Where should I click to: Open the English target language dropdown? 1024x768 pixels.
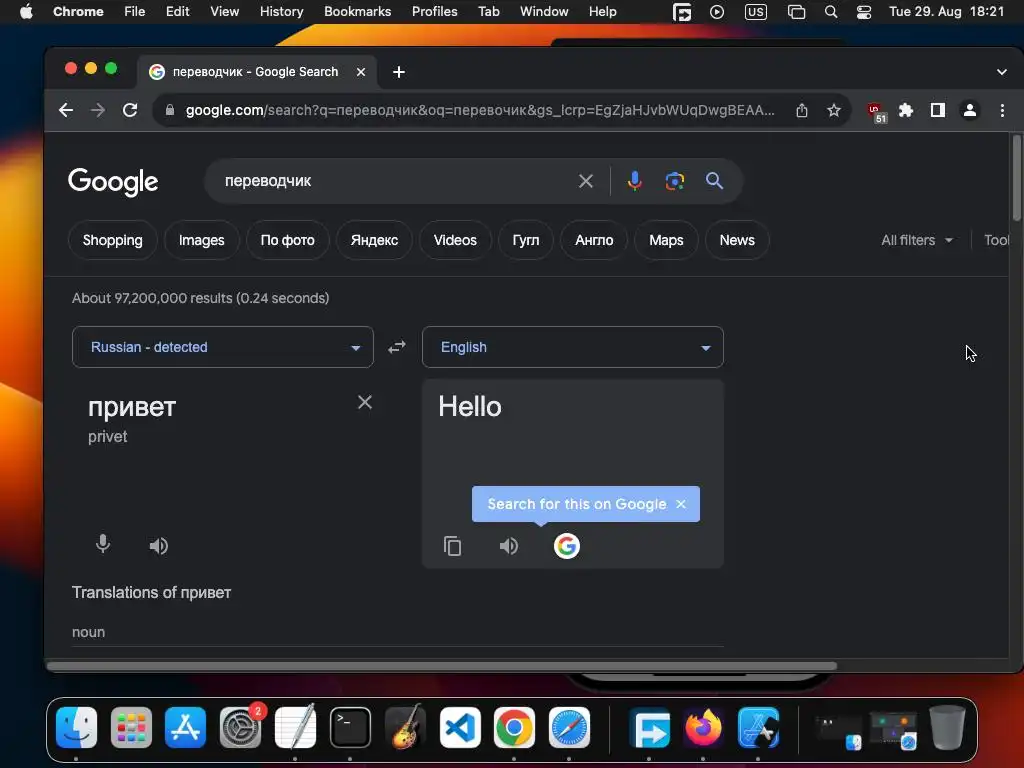tap(573, 347)
